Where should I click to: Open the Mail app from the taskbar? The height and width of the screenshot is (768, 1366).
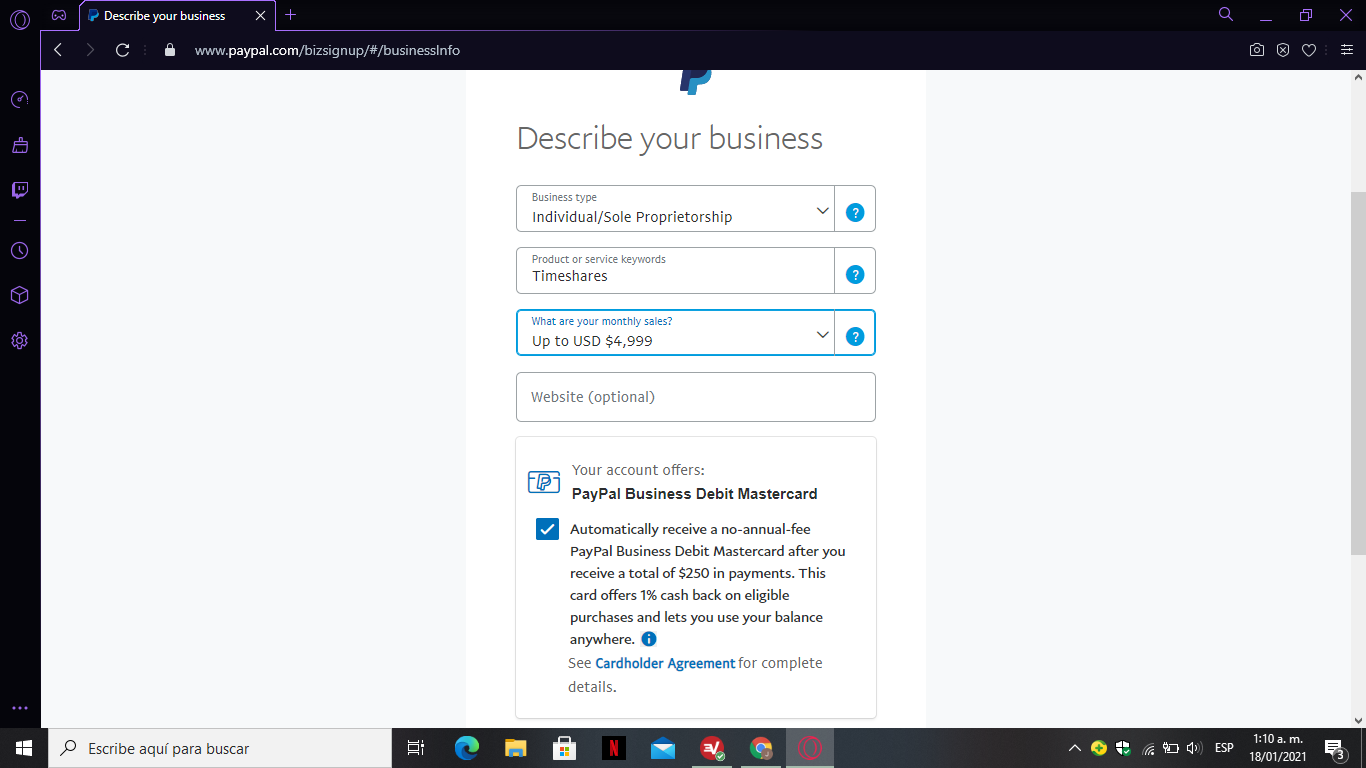click(663, 748)
